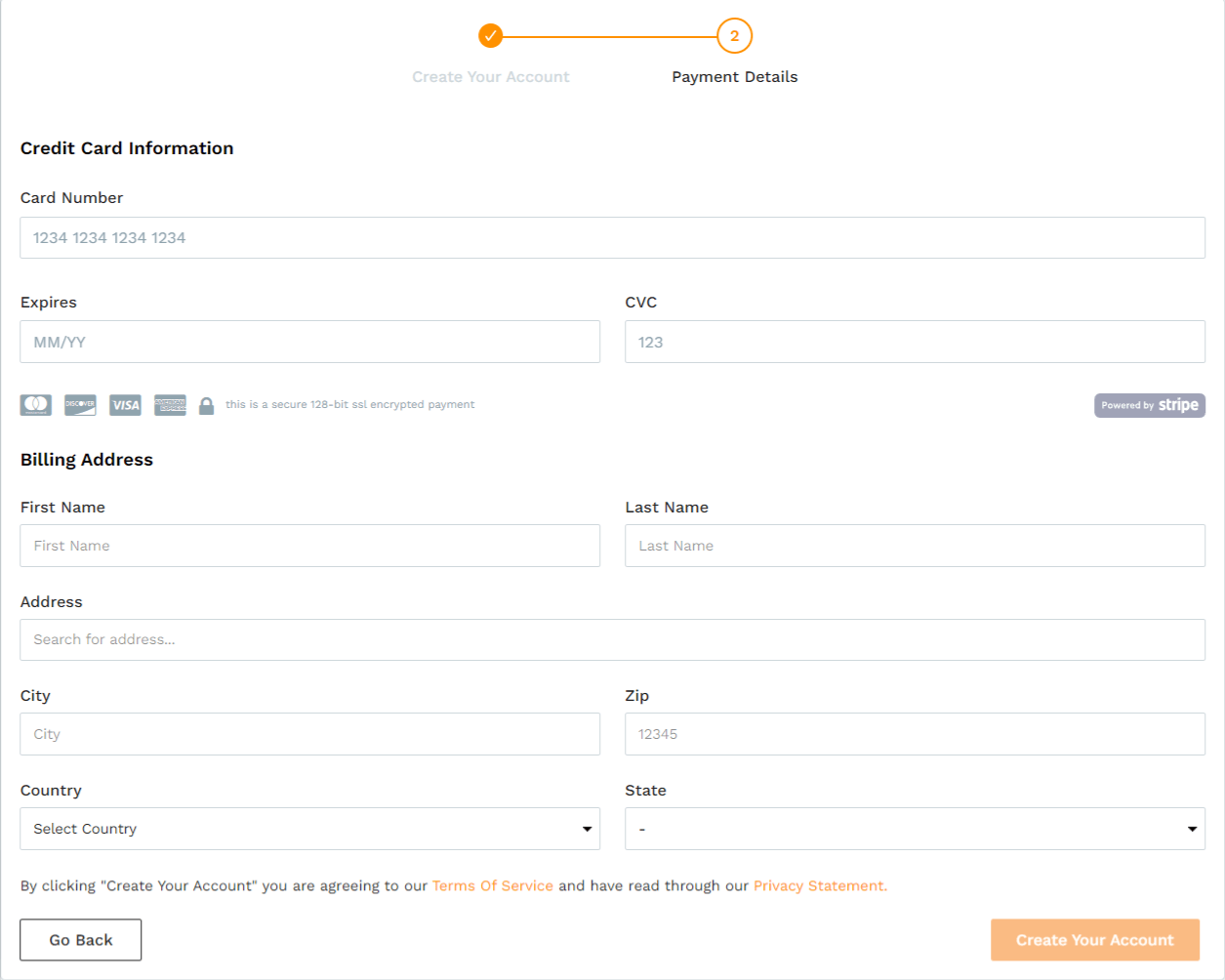Click the Mastercard card icon
This screenshot has width=1225, height=980.
[36, 405]
